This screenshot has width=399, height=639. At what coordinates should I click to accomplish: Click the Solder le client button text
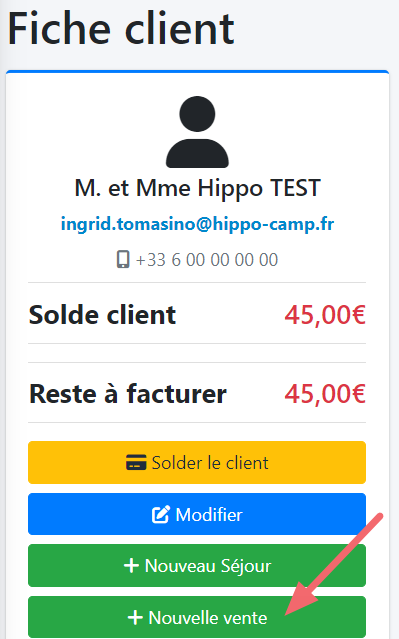[x=210, y=463]
